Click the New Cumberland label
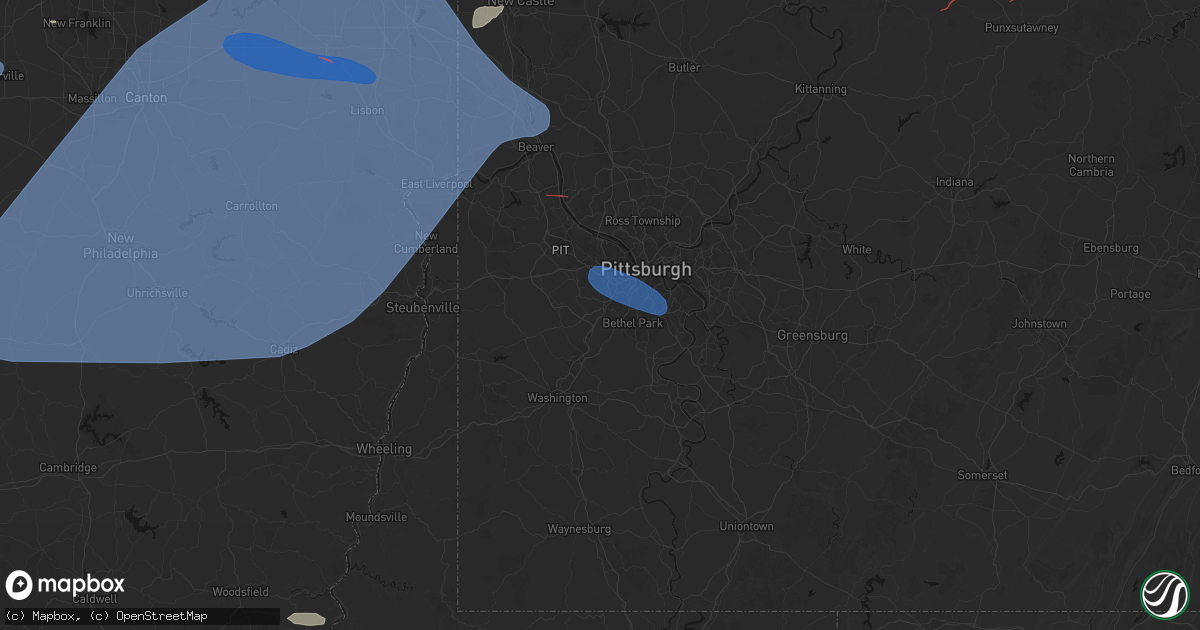Screen dimensions: 1200x630 426,243
